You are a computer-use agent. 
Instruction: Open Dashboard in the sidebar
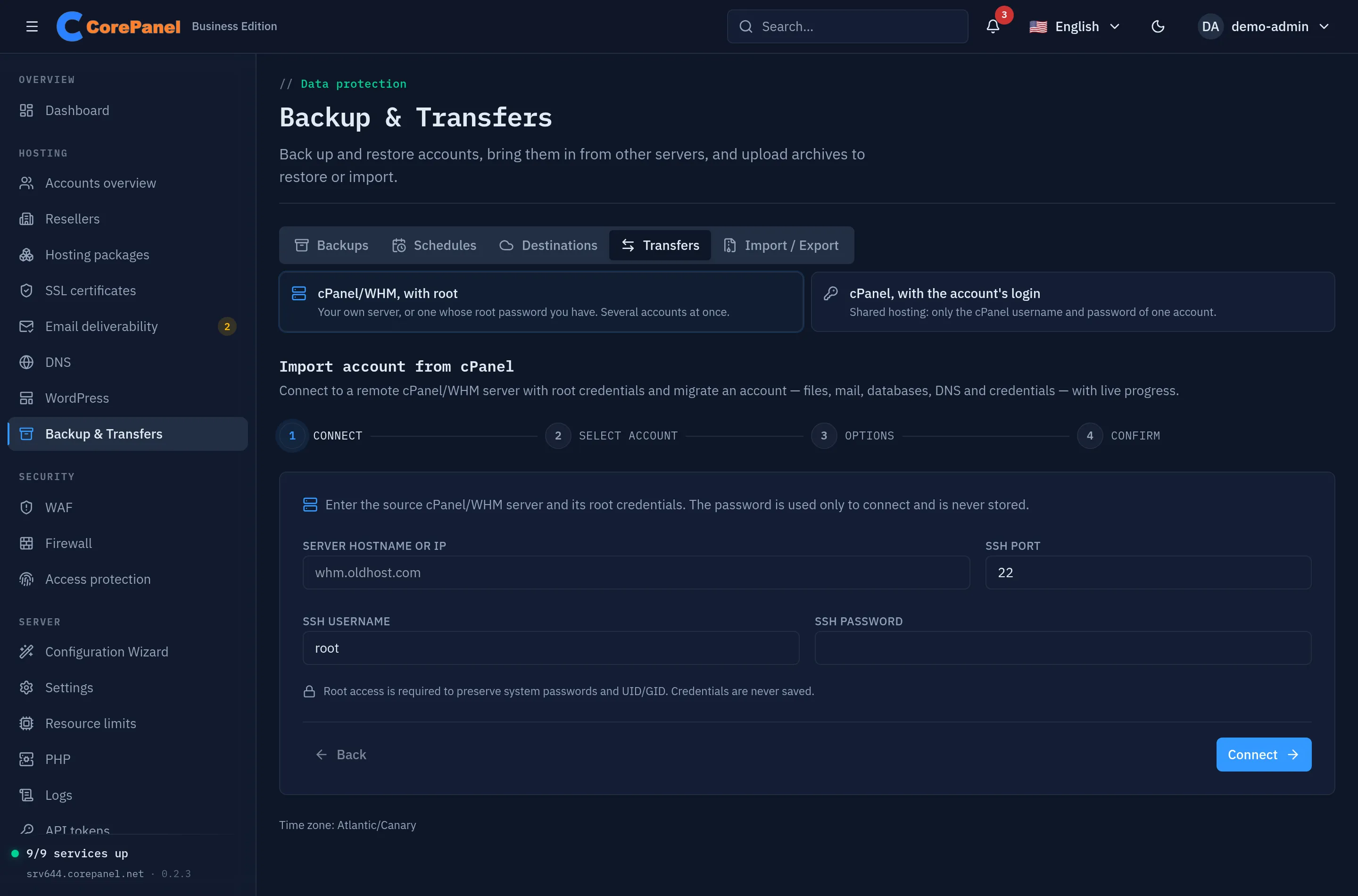[128, 110]
